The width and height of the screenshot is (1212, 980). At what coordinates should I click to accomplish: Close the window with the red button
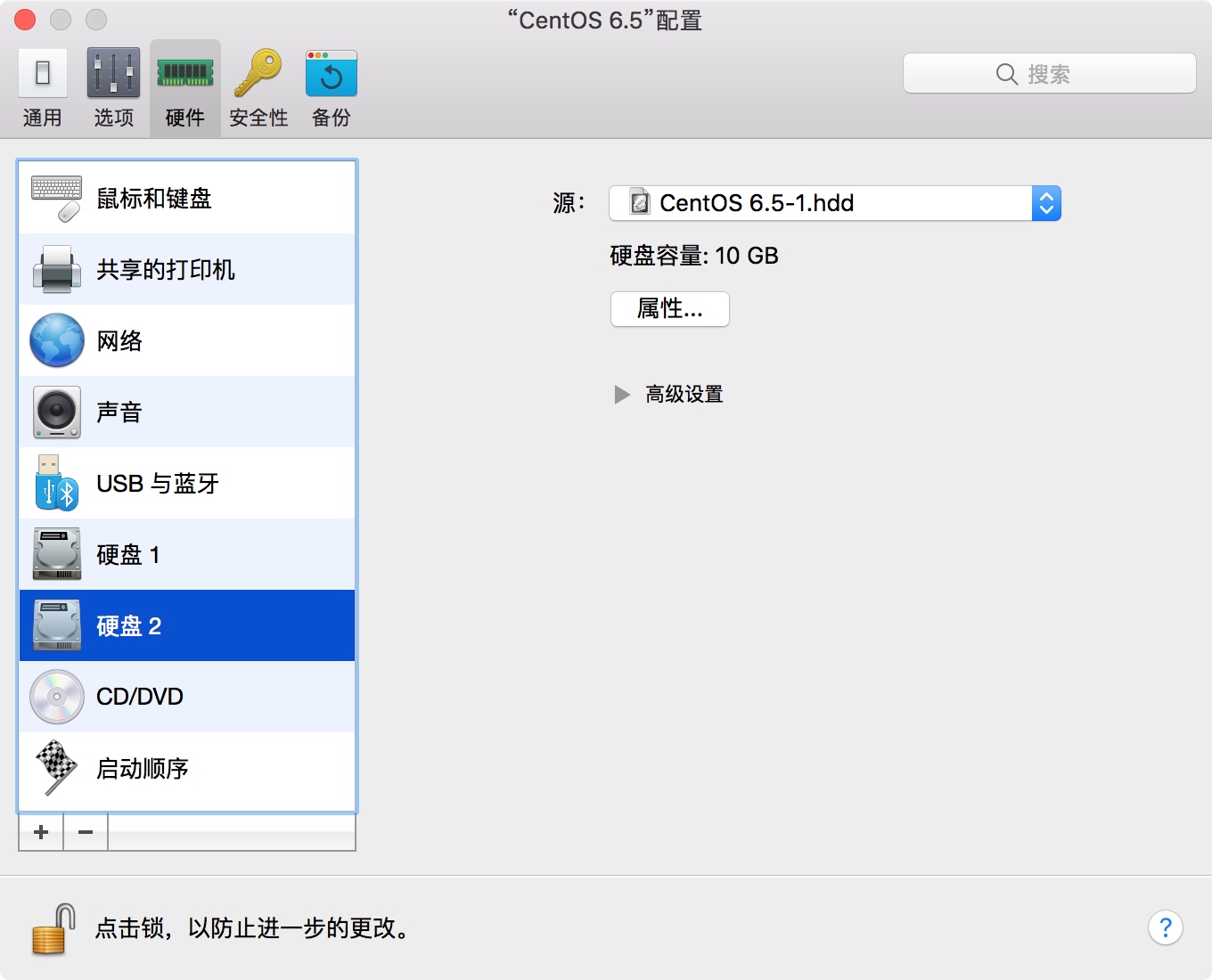pyautogui.click(x=25, y=20)
